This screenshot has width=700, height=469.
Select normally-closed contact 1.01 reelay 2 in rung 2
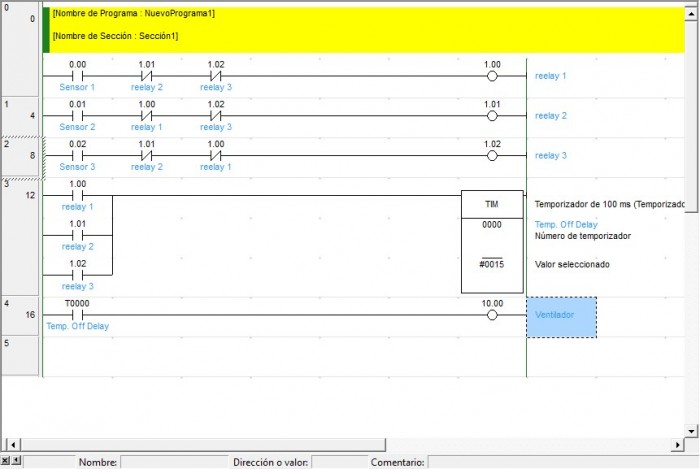[x=146, y=155]
